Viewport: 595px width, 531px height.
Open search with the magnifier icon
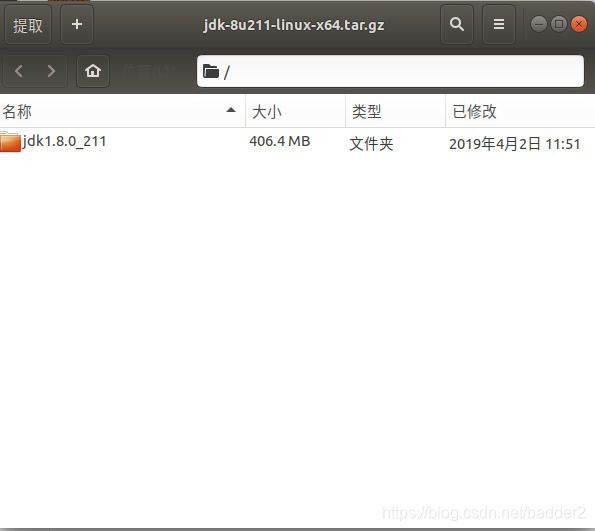click(x=457, y=25)
